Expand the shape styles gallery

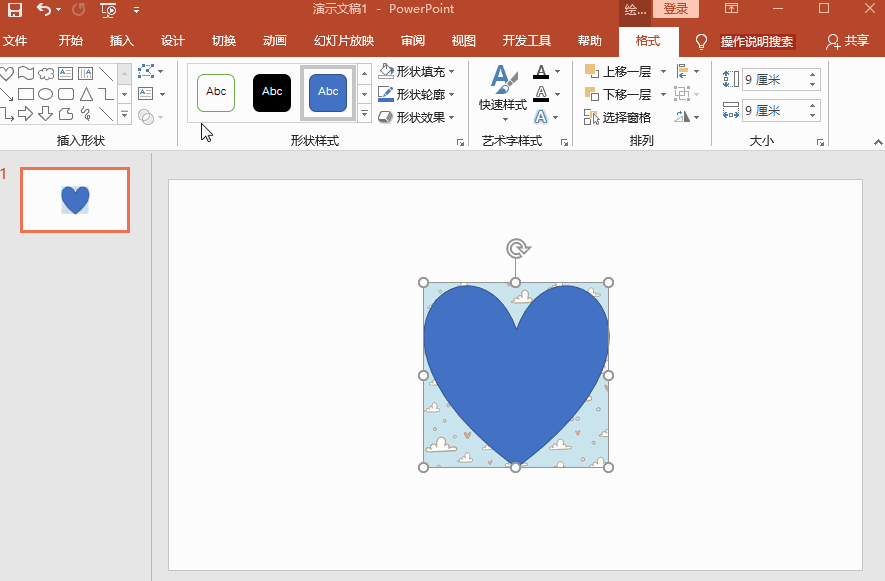[363, 112]
